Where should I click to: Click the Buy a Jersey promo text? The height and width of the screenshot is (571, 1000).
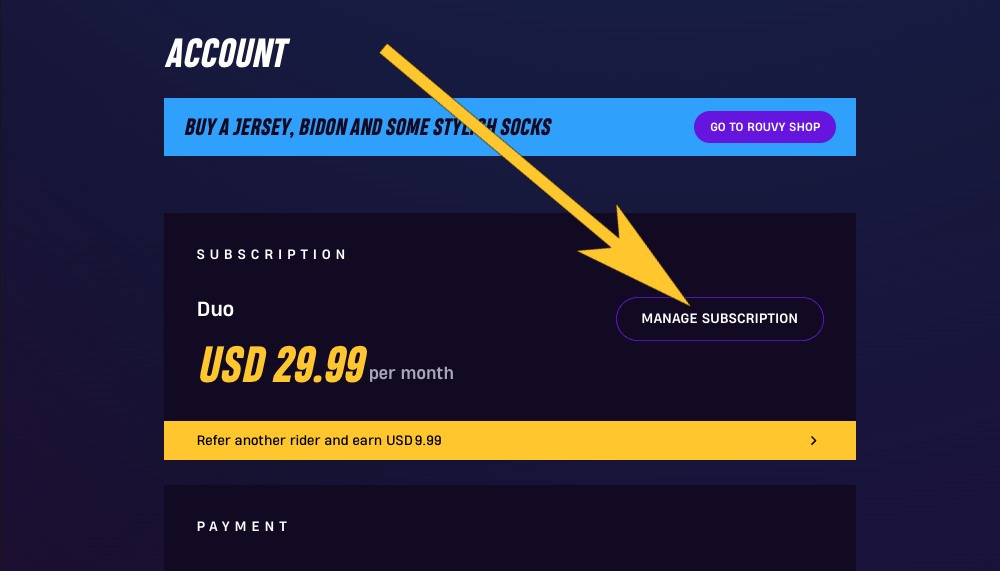pyautogui.click(x=368, y=127)
